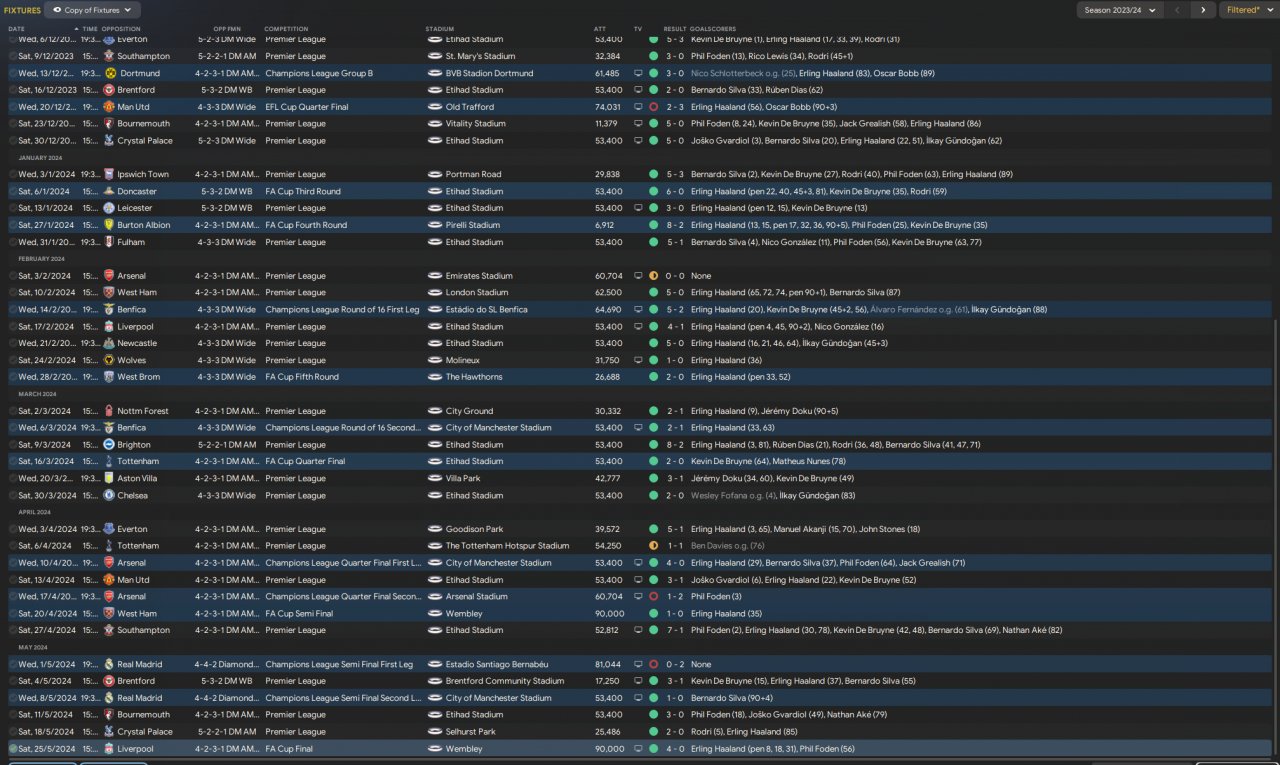Viewport: 1280px width, 765px height.
Task: Click the 'FA Cup Fourth Round' competition cell
Action: 306,225
